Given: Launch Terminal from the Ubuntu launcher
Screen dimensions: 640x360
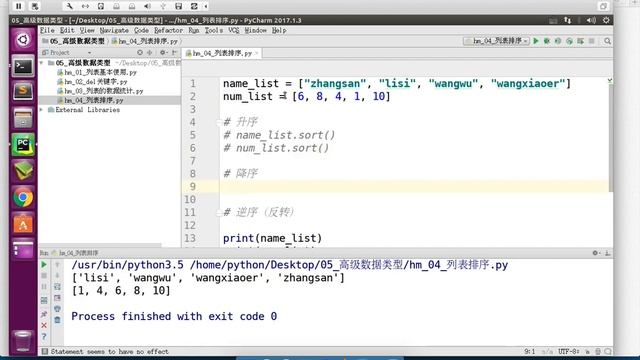Looking at the screenshot, I should click(x=23, y=66).
